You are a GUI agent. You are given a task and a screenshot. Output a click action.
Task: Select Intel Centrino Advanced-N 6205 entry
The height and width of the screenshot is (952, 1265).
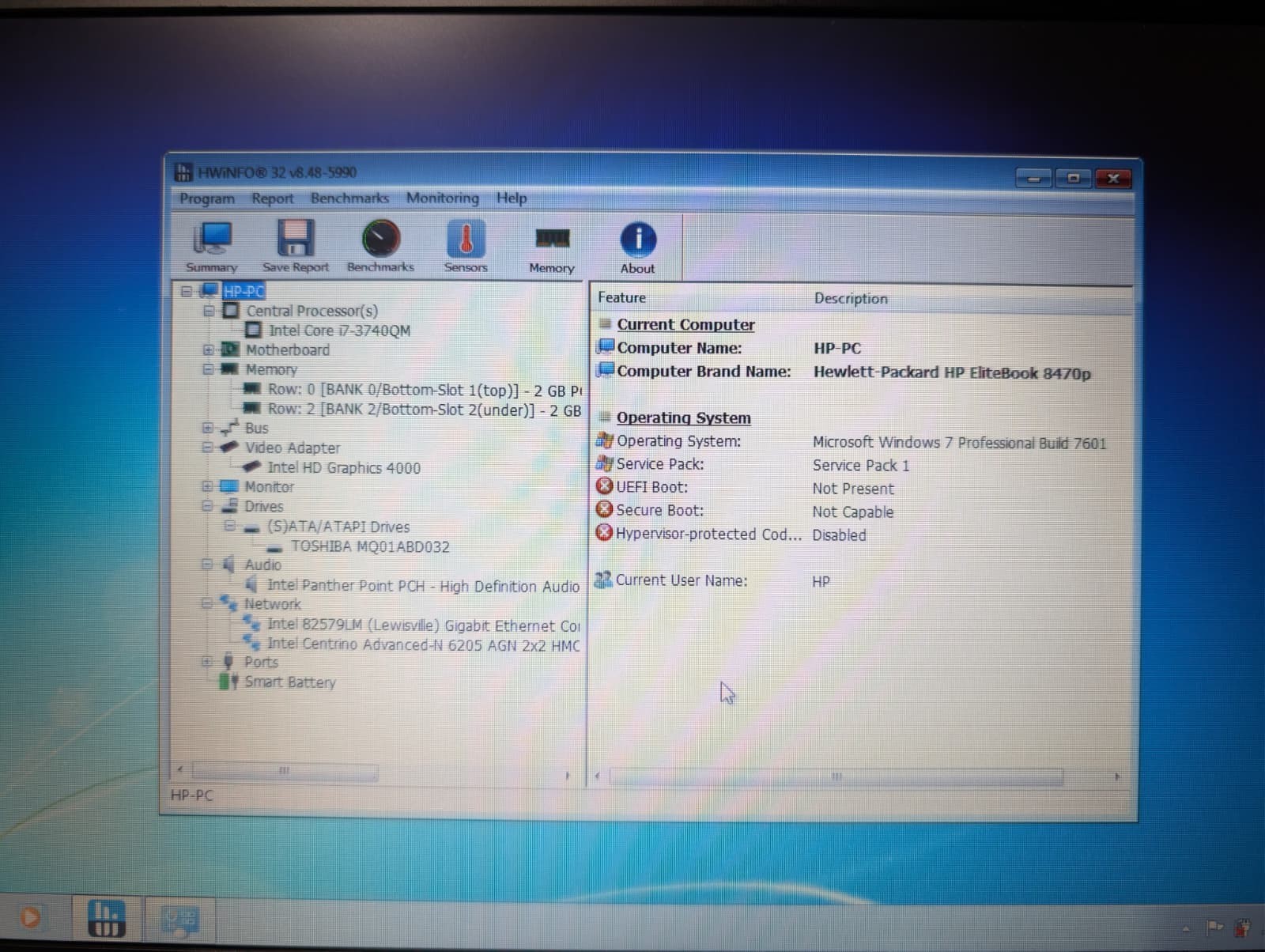click(x=423, y=644)
